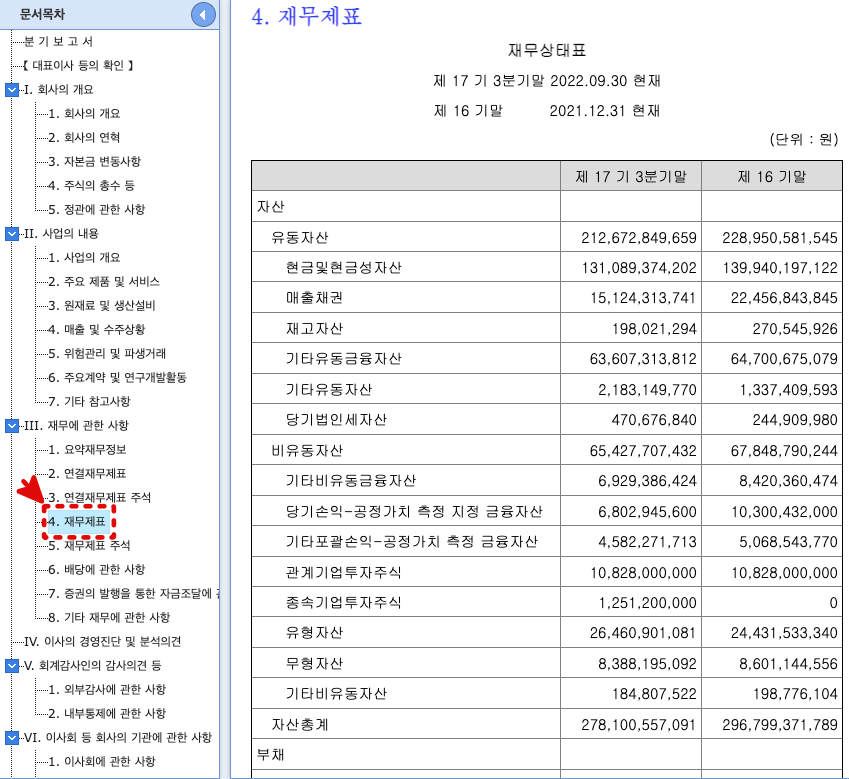This screenshot has width=849, height=779.
Task: Open 2. 연결재무제표 item
Action: (x=87, y=474)
